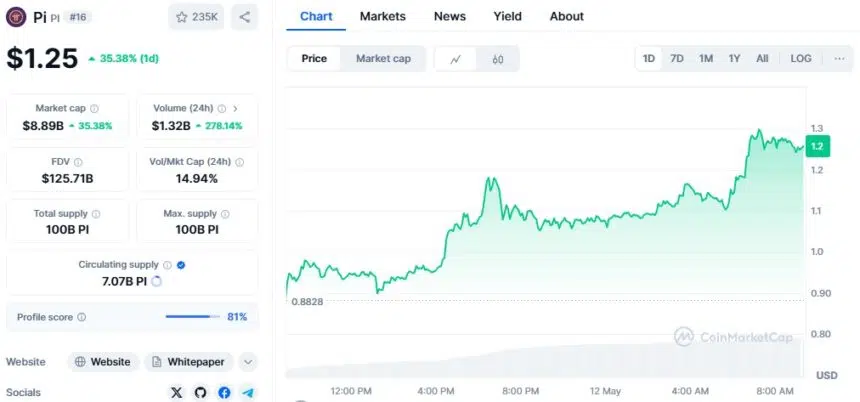Image resolution: width=860 pixels, height=402 pixels.
Task: Toggle chart to Market cap view
Action: click(x=383, y=59)
